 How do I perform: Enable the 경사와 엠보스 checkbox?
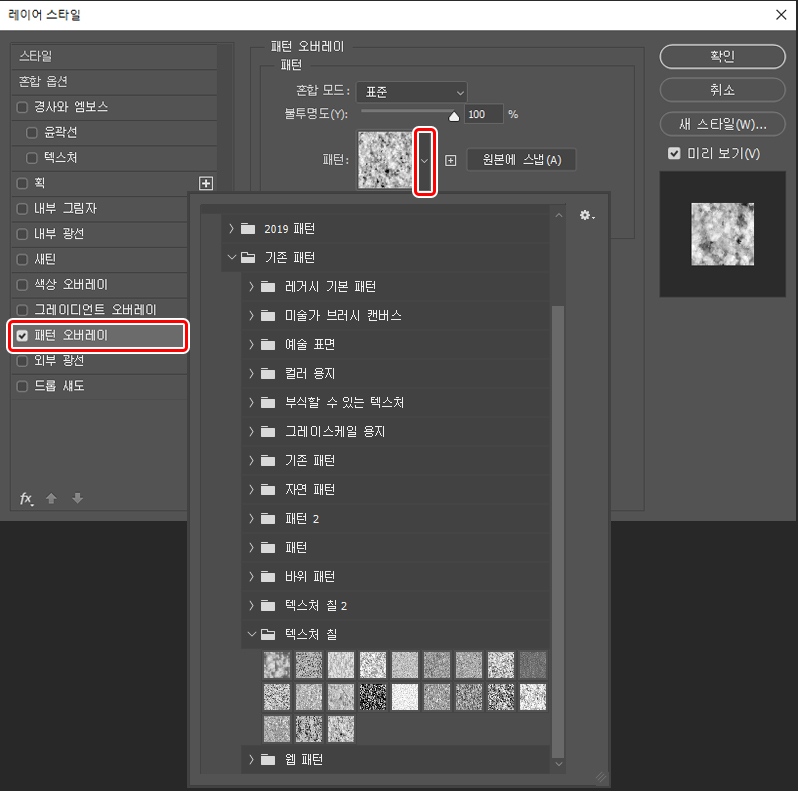pyautogui.click(x=22, y=107)
